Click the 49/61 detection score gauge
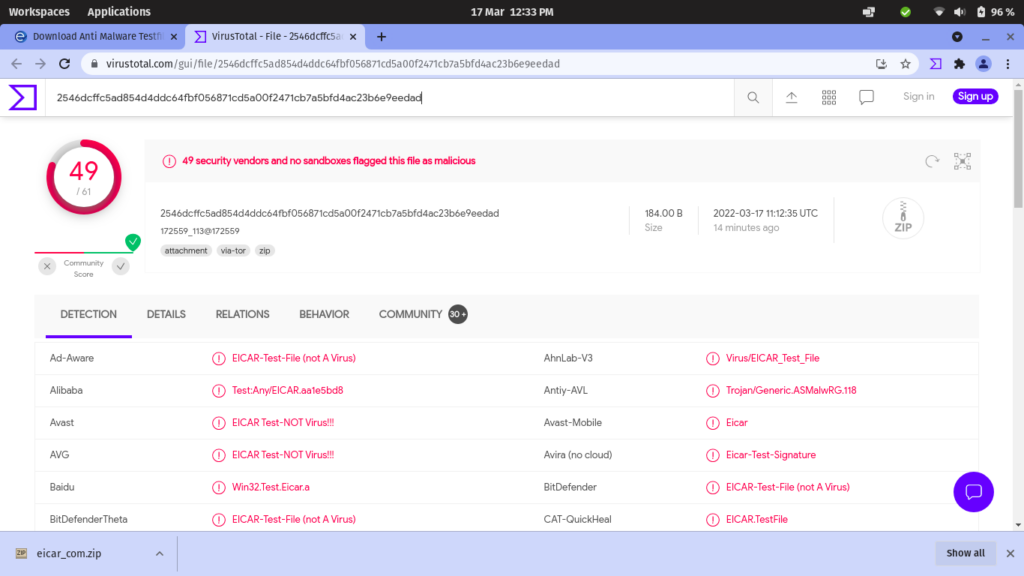The width and height of the screenshot is (1024, 576). click(84, 177)
